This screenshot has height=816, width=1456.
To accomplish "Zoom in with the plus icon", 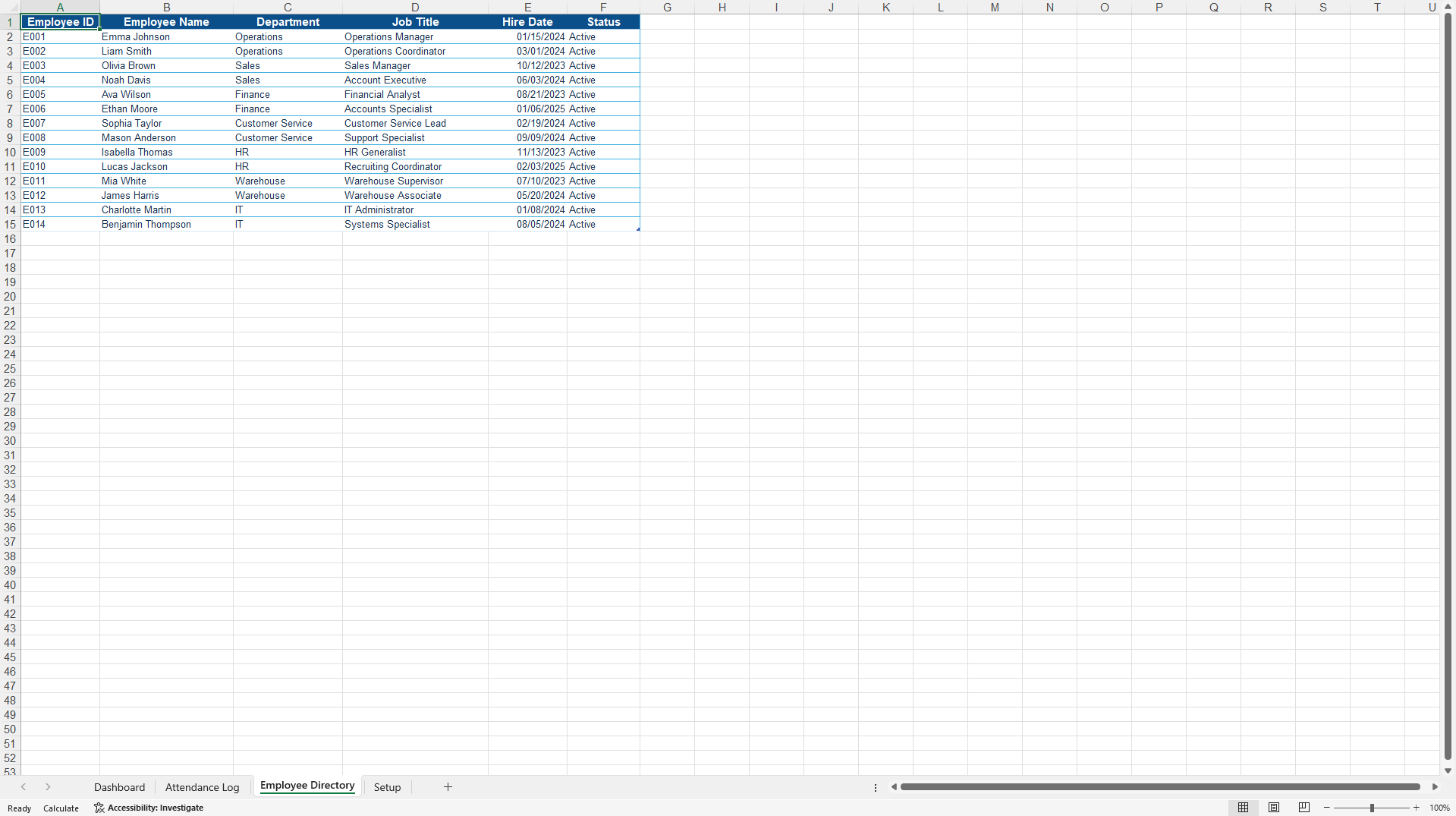I will coord(1417,808).
